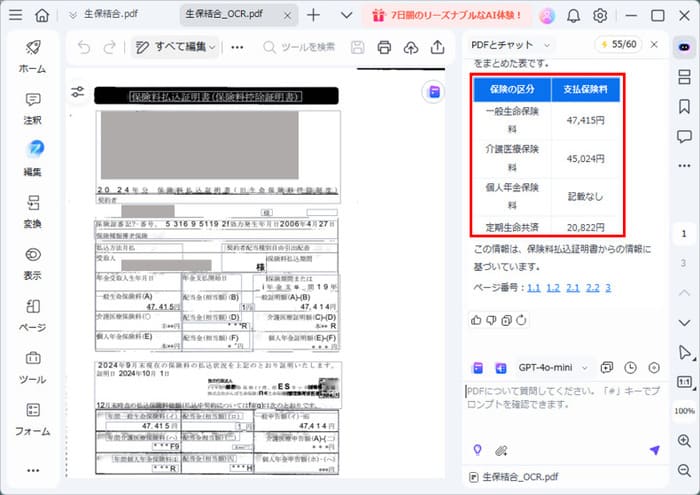Open settings gear
Image resolution: width=700 pixels, height=495 pixels.
click(x=600, y=16)
